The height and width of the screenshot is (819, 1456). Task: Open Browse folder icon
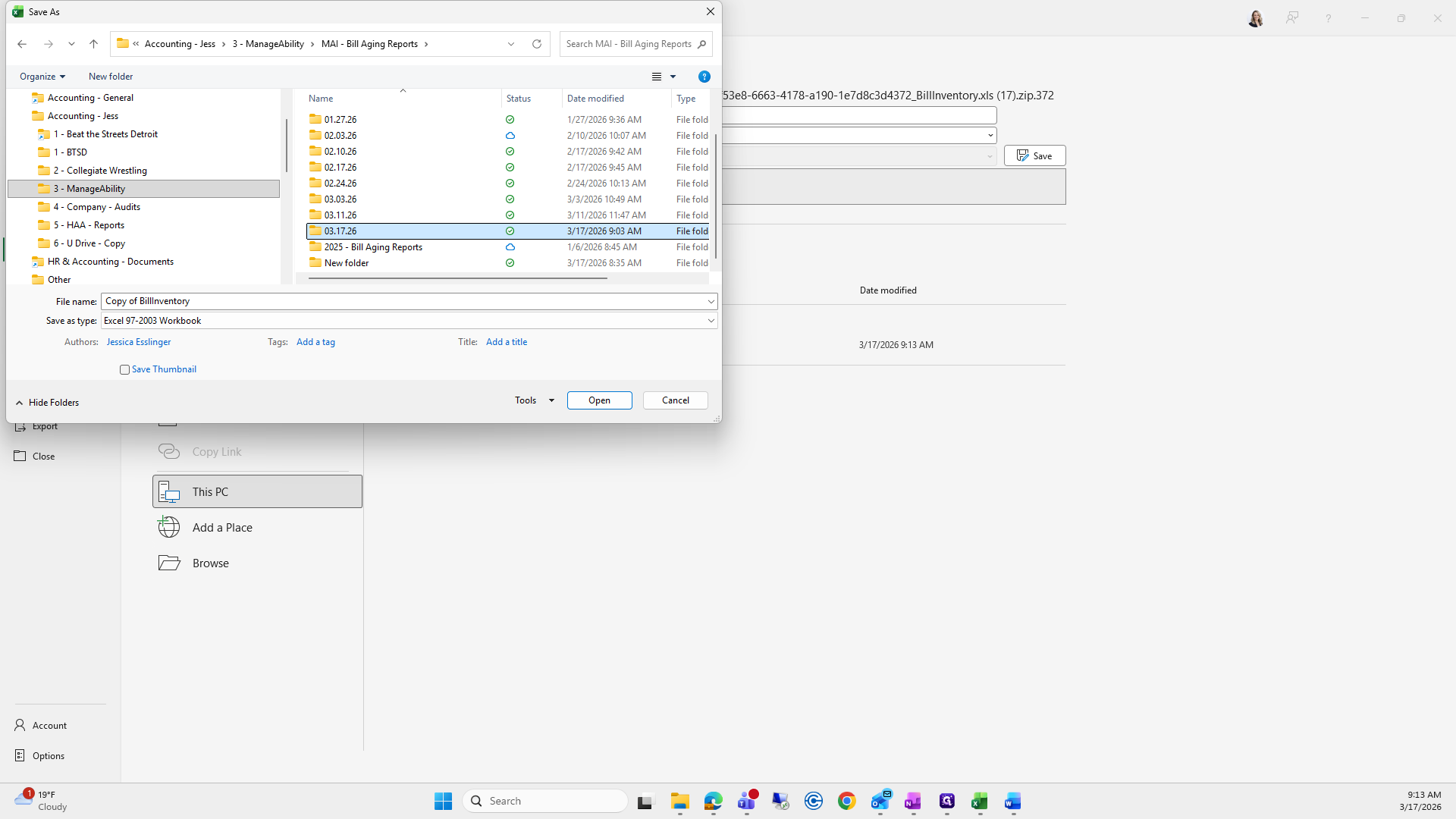[x=169, y=563]
